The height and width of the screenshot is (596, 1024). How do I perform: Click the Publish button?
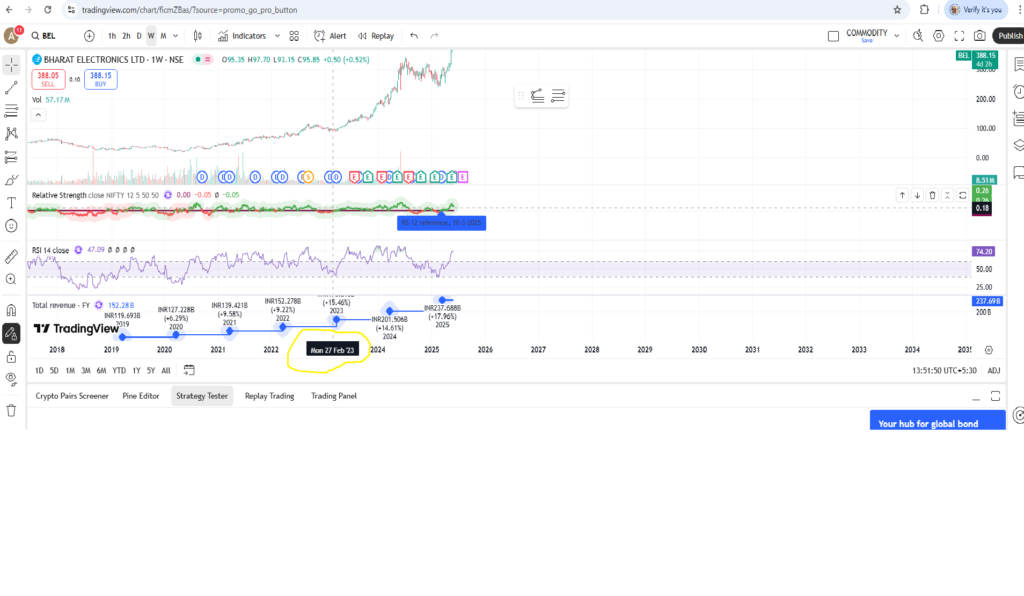1009,36
